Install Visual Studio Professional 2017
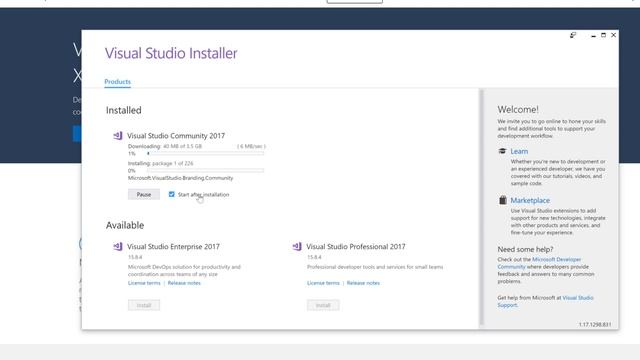 (x=323, y=305)
